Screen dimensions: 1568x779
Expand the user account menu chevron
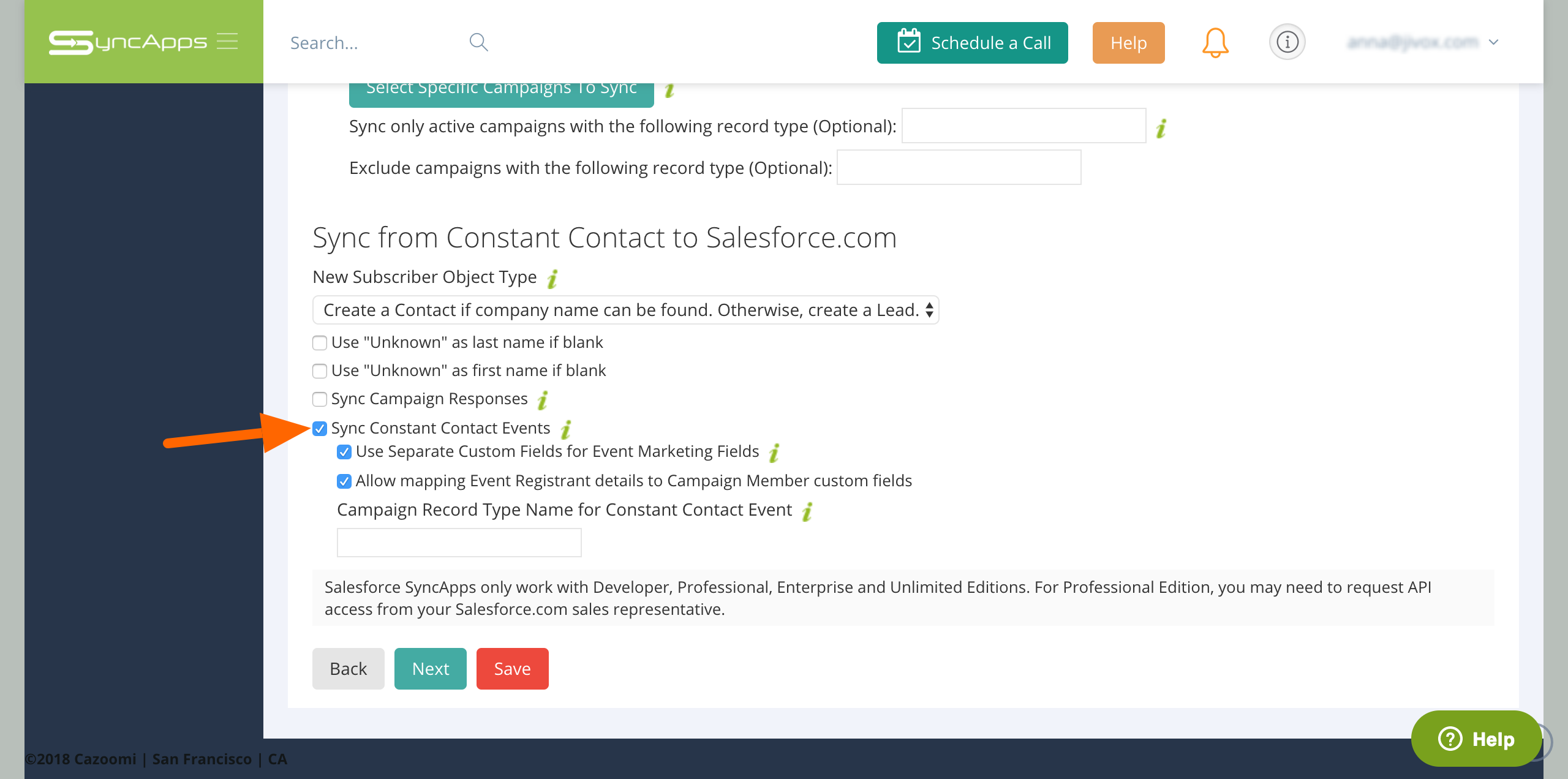coord(1494,42)
